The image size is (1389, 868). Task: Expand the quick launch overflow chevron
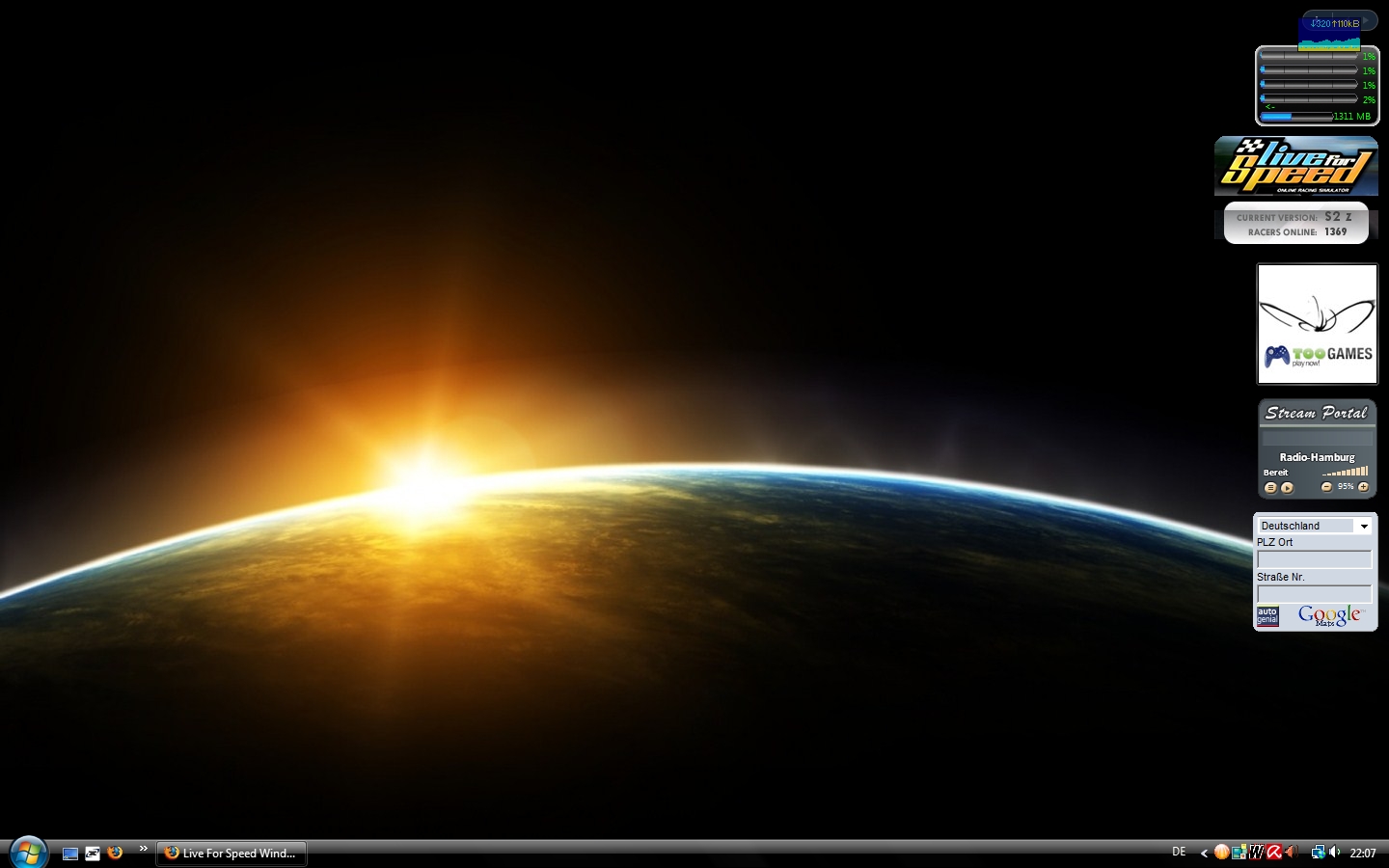coord(144,849)
